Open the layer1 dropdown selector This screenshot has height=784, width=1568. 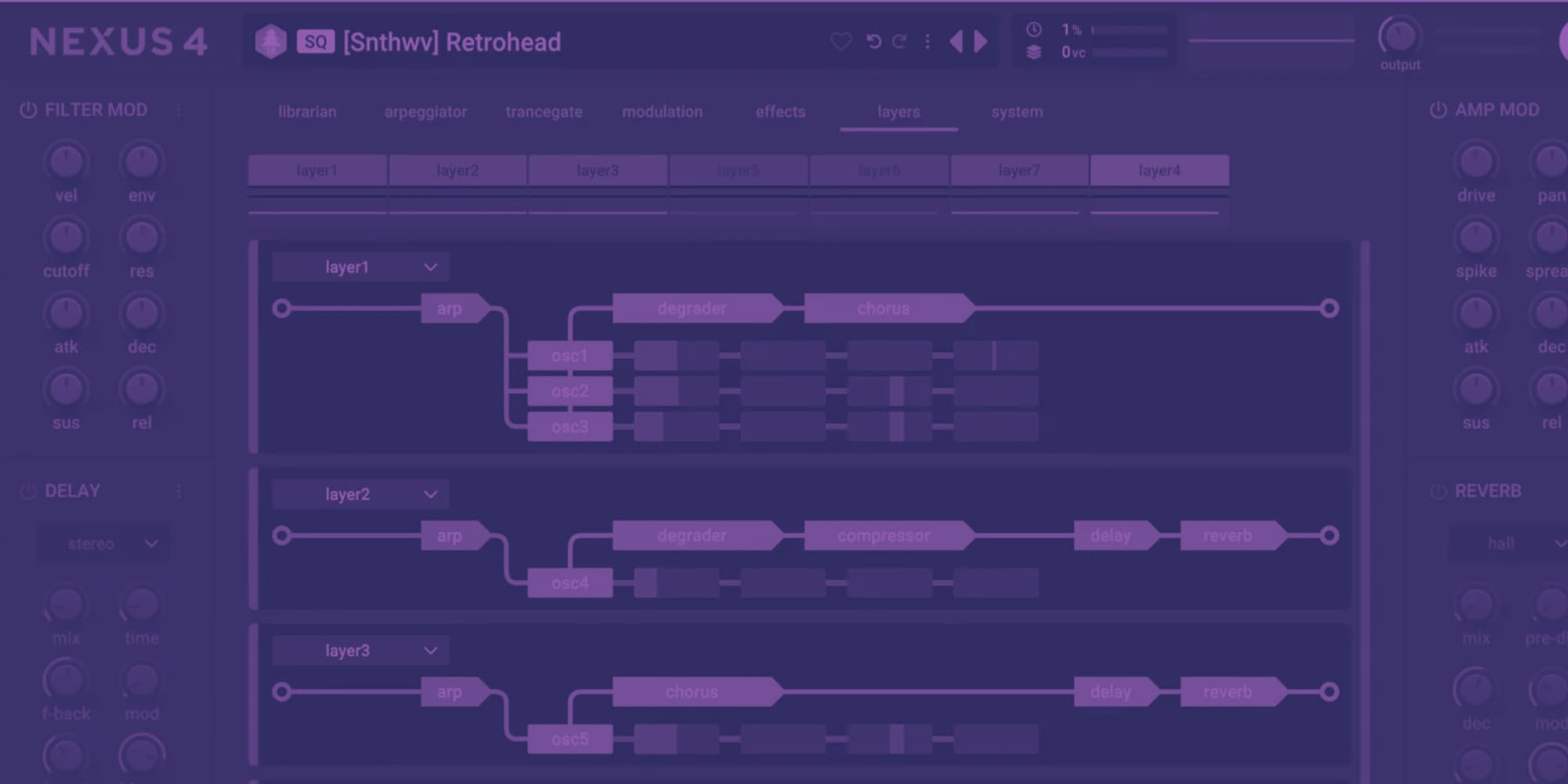pos(361,267)
